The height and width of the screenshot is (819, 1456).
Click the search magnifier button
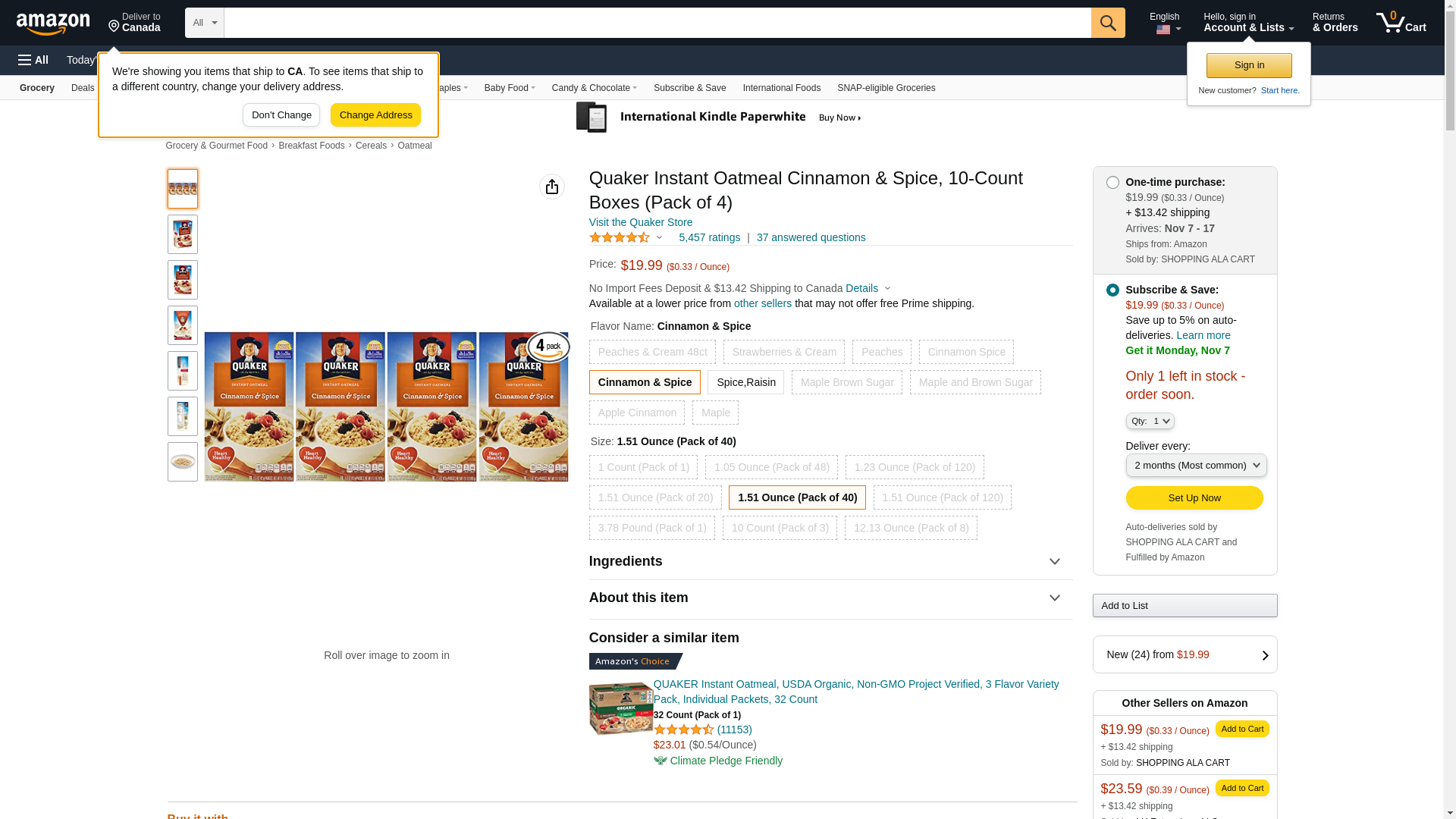coord(1108,23)
